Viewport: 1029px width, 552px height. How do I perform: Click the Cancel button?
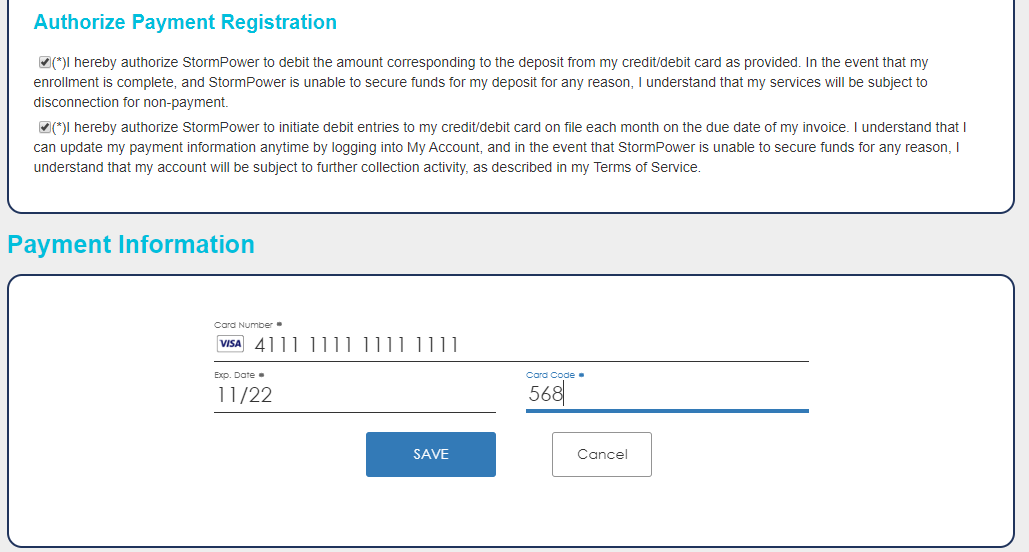[x=602, y=454]
